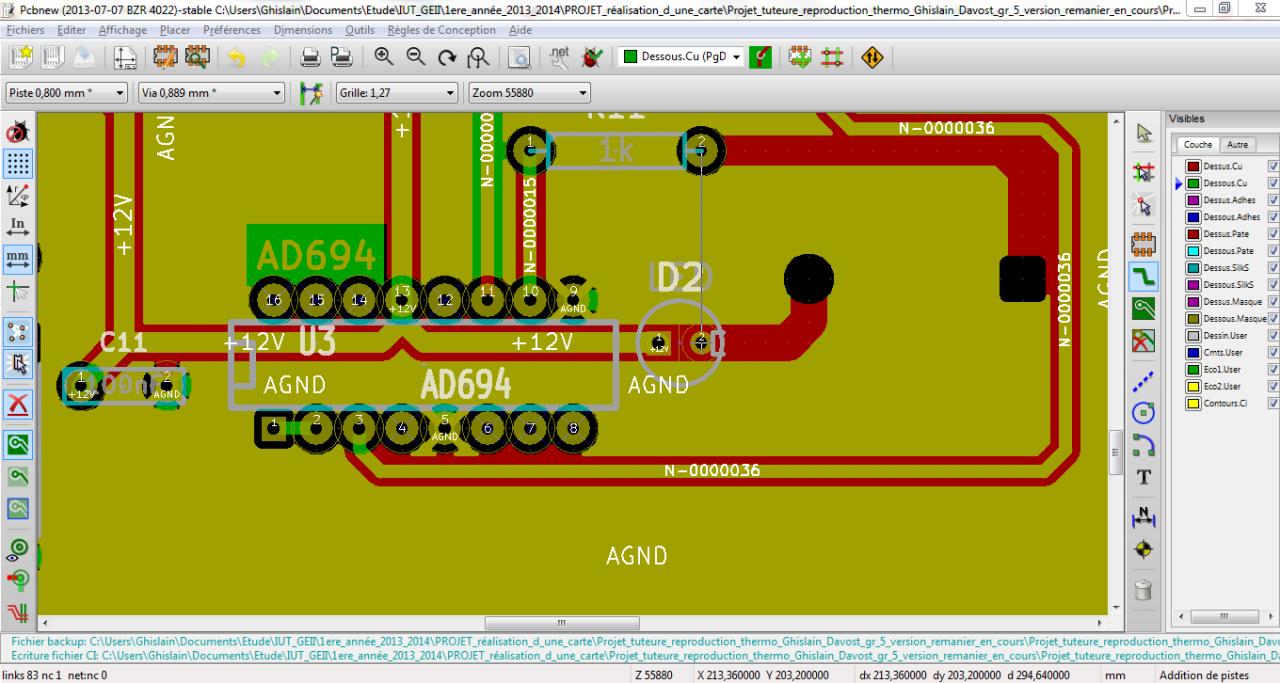Select the Cmts.User layer row
The height and width of the screenshot is (683, 1280).
[x=1225, y=352]
